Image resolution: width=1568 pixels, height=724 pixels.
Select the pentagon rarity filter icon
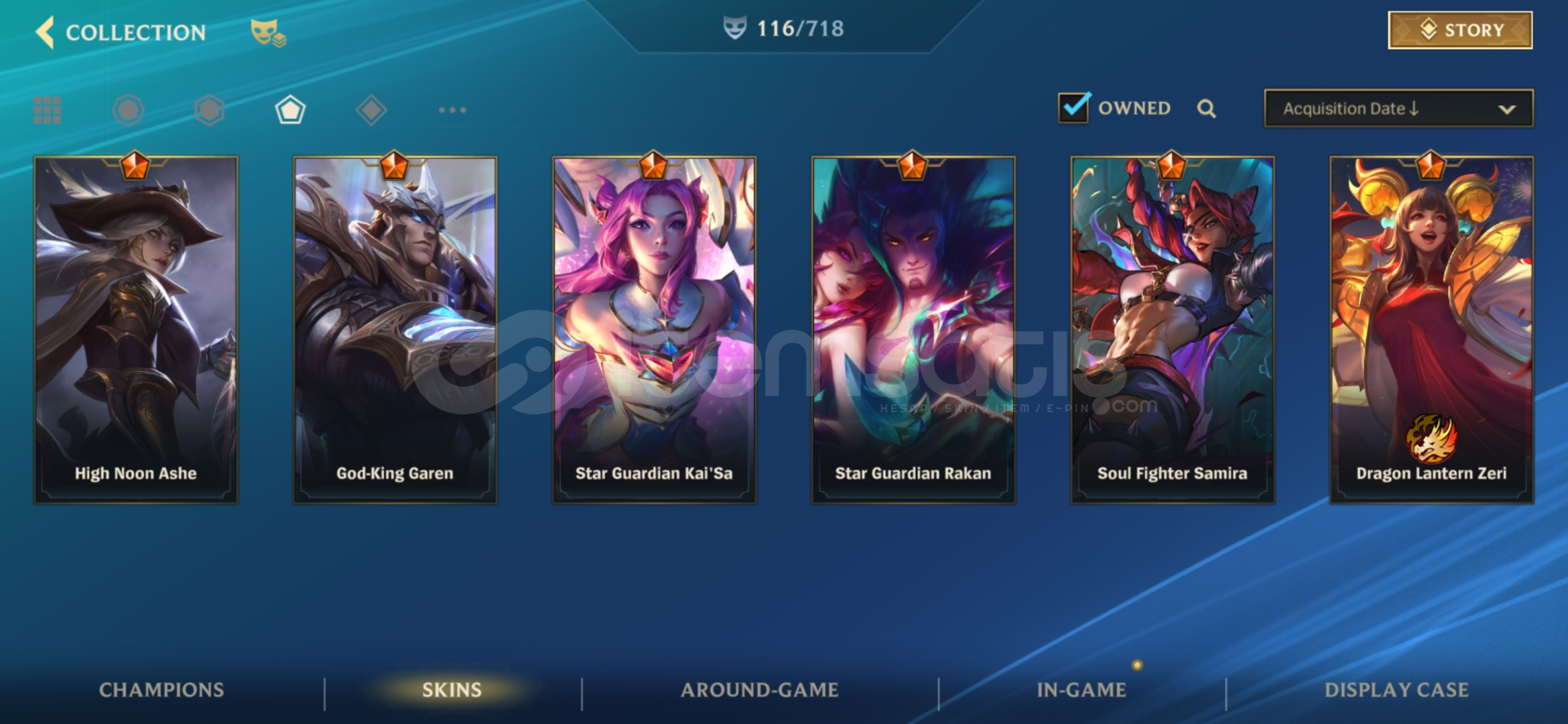pos(290,110)
